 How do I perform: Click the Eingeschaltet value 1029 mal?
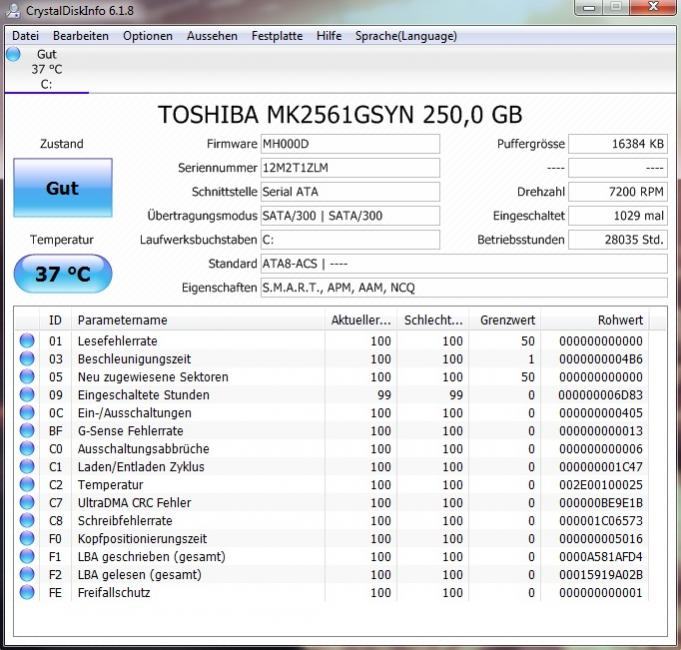(x=618, y=215)
